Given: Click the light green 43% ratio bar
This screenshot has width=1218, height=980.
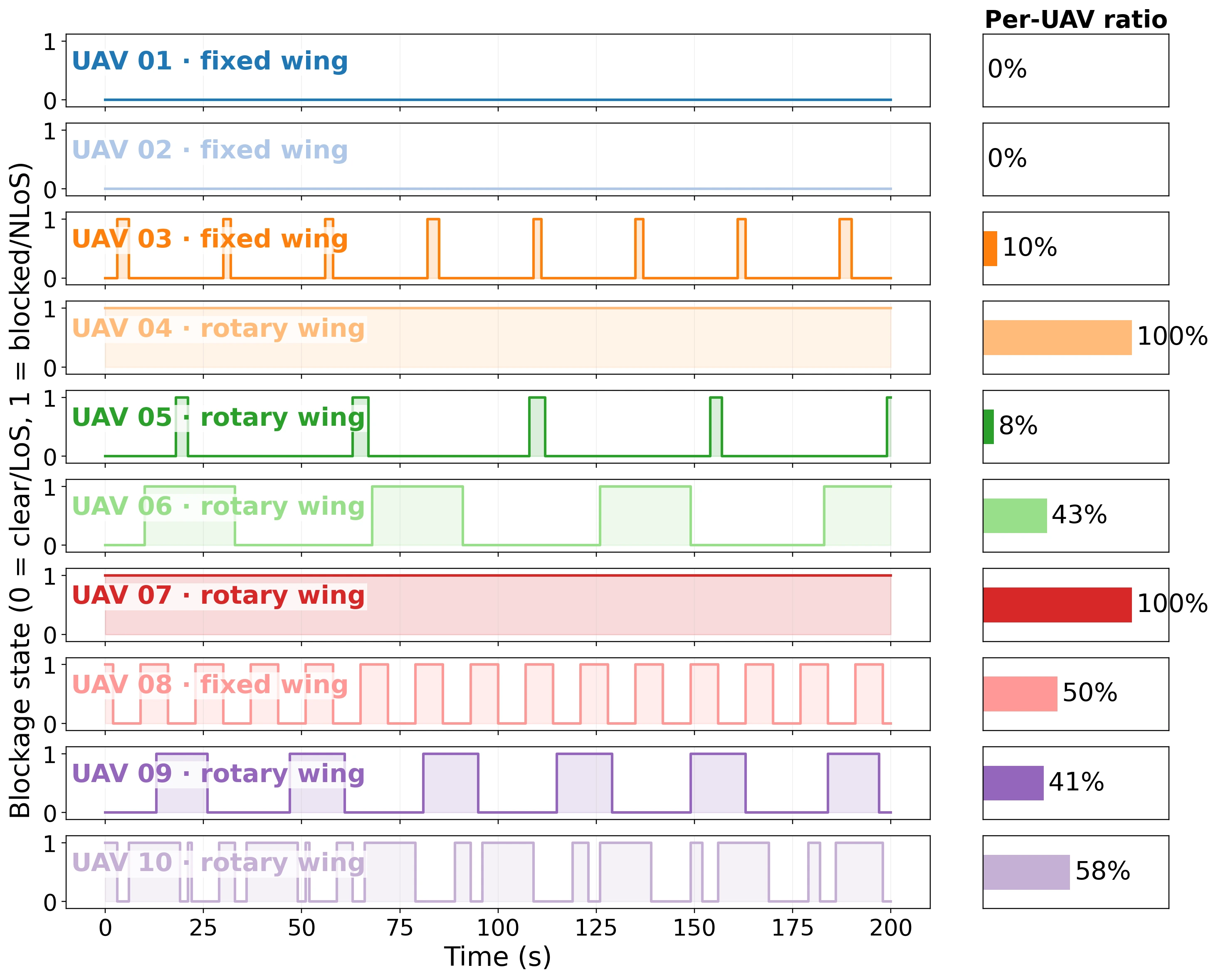Looking at the screenshot, I should (x=1015, y=516).
